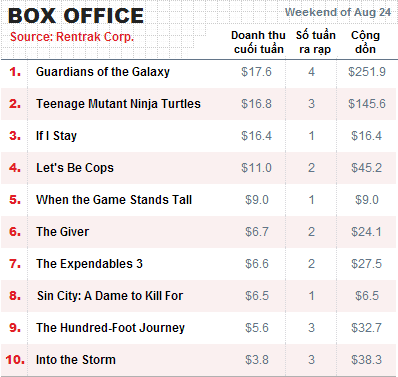The height and width of the screenshot is (377, 398).
Task: Click the $251.9 cumulative total value
Action: point(367,72)
